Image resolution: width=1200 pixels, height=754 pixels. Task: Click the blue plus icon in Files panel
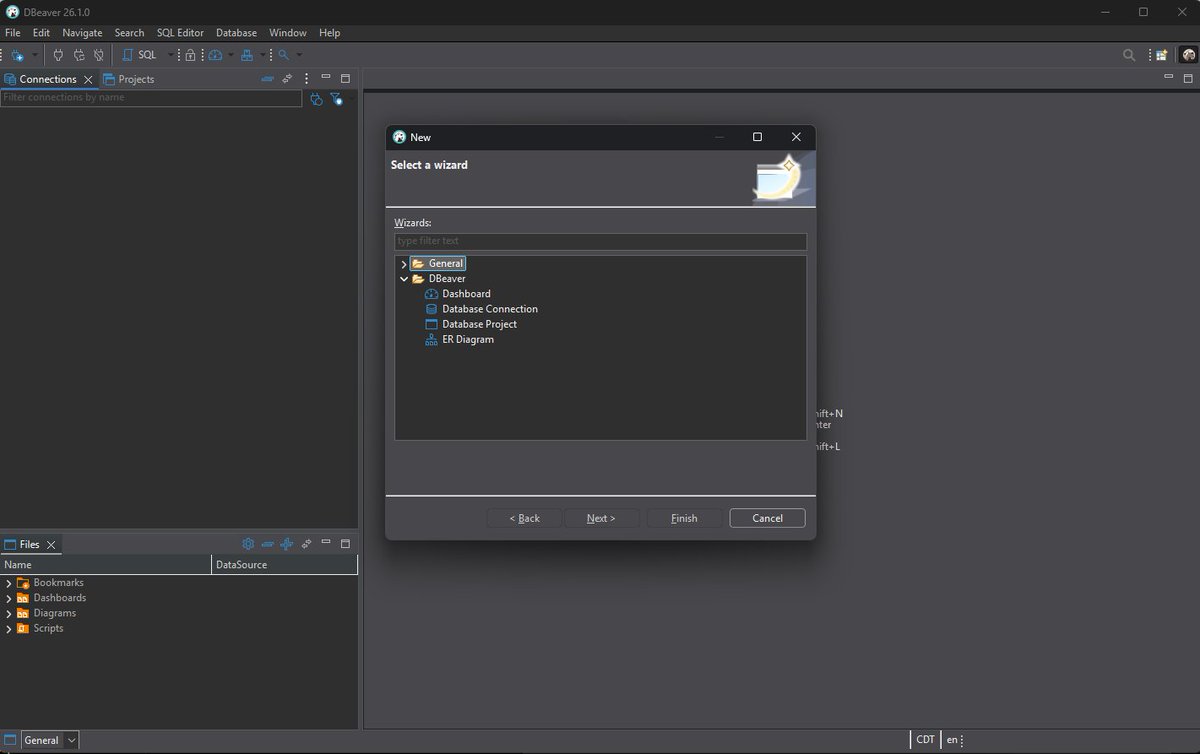[286, 544]
